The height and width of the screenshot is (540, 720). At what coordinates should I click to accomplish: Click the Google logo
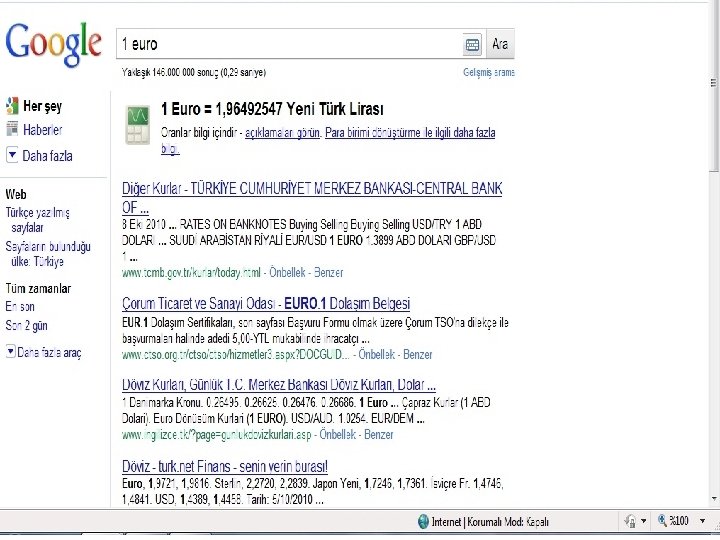(x=53, y=45)
